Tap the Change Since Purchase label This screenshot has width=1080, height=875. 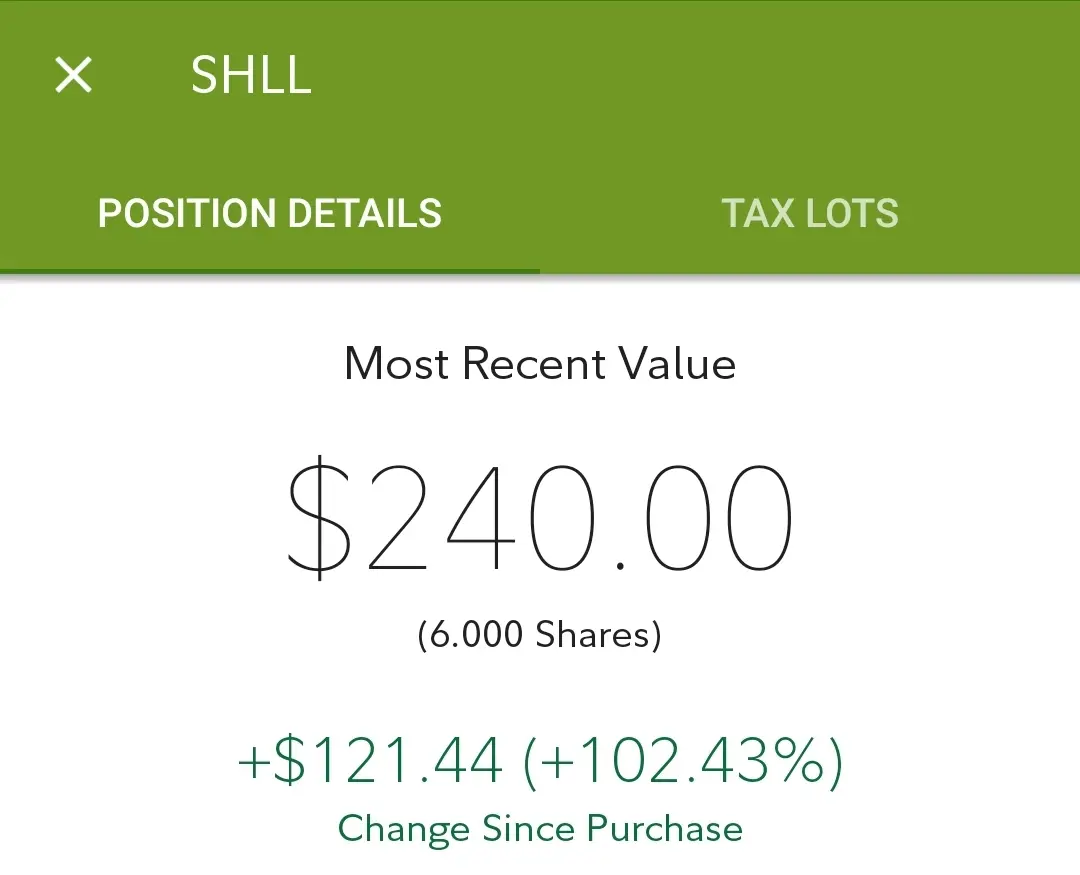click(x=540, y=828)
